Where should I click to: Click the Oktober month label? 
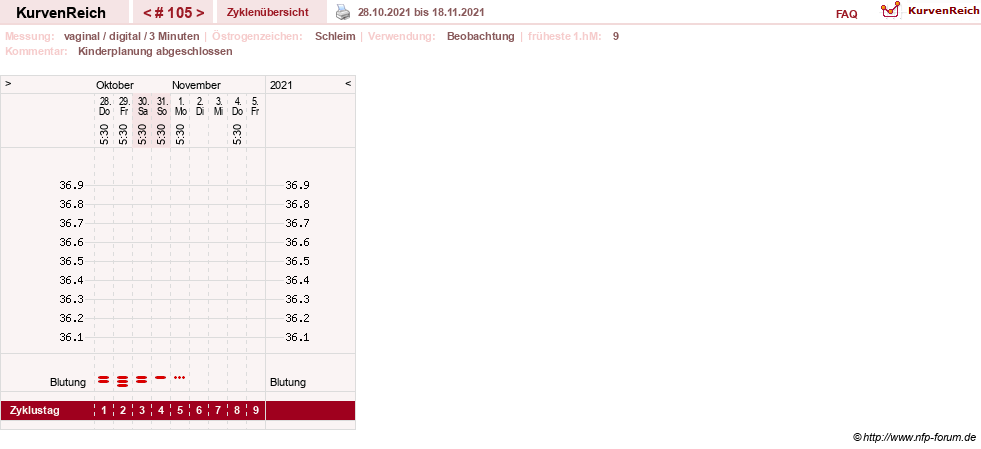[x=114, y=85]
